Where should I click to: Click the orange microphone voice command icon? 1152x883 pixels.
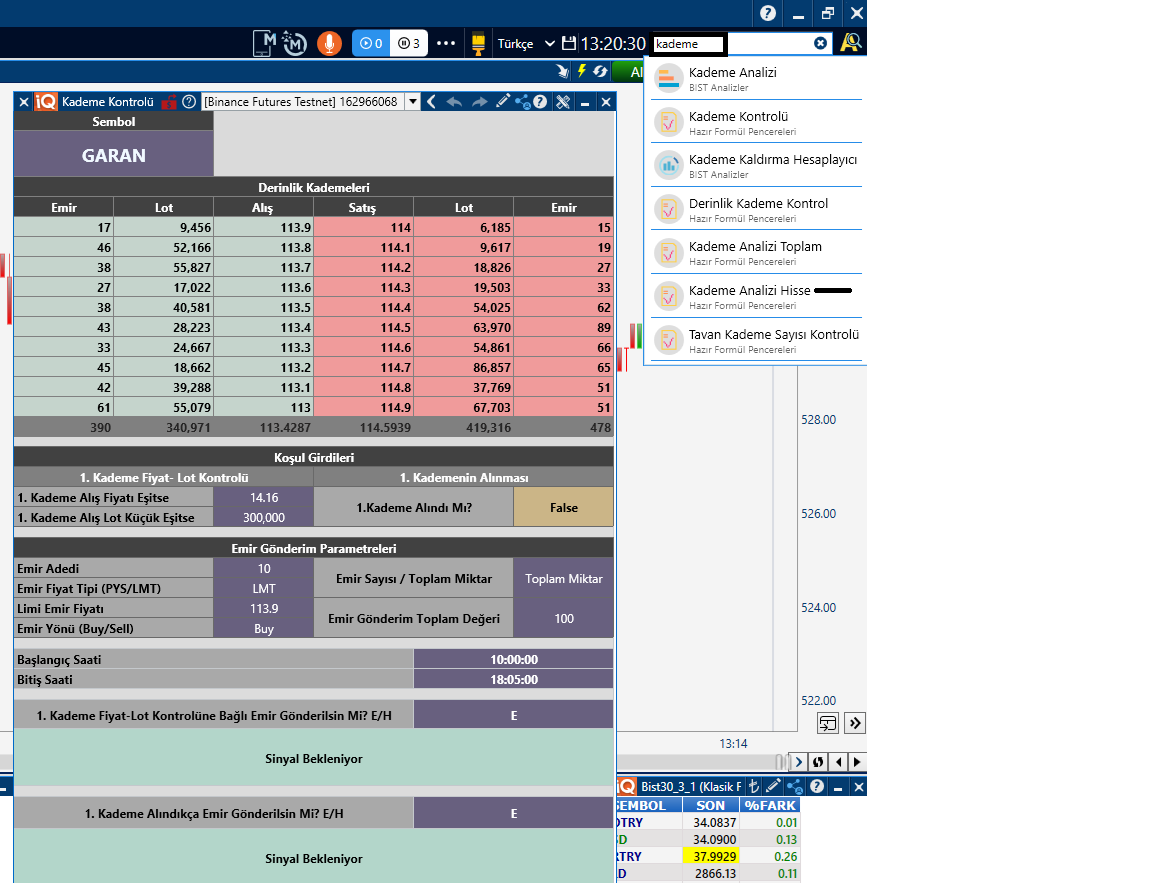click(329, 43)
